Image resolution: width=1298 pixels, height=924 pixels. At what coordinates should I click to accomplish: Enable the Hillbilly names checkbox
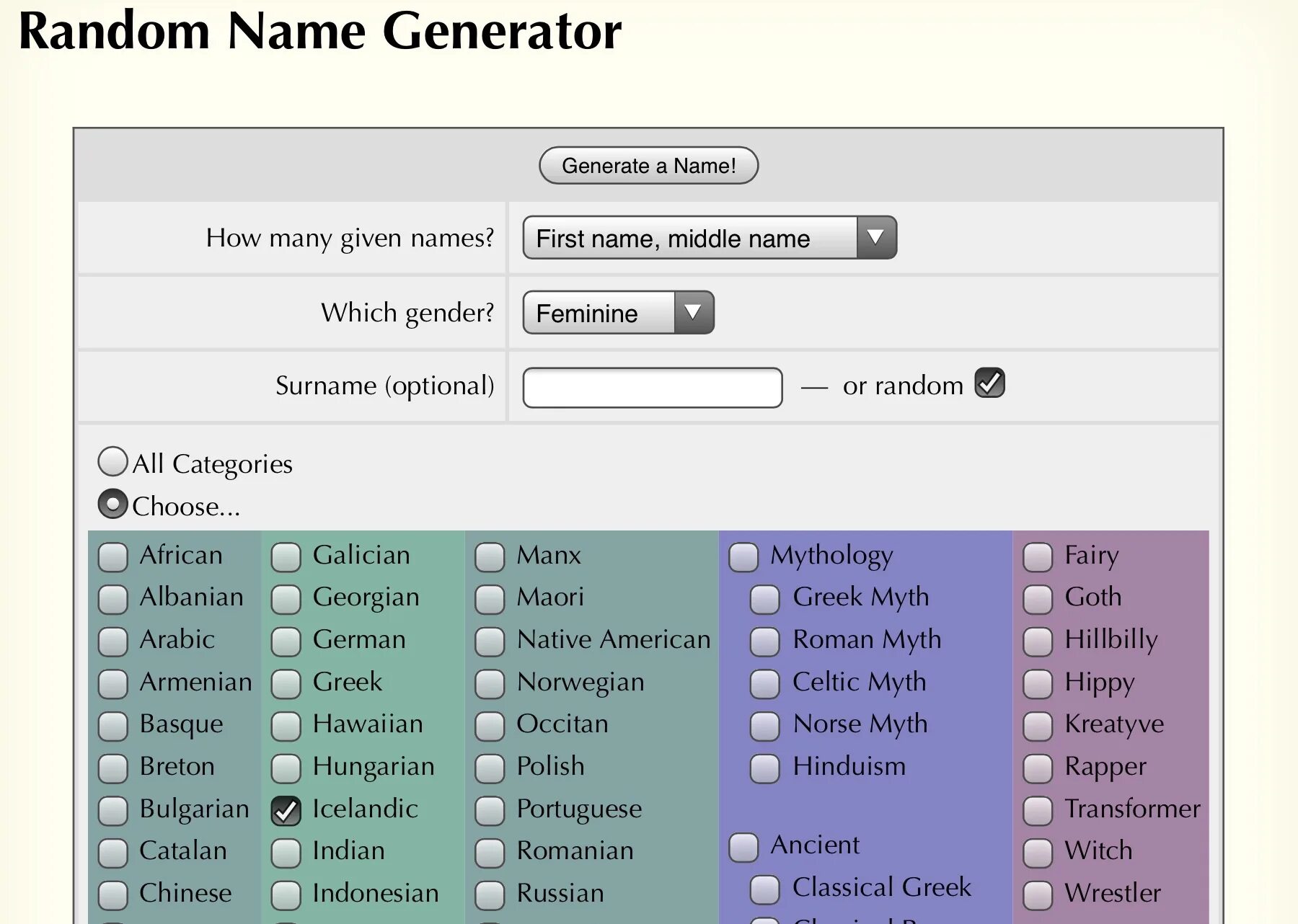pyautogui.click(x=1038, y=641)
